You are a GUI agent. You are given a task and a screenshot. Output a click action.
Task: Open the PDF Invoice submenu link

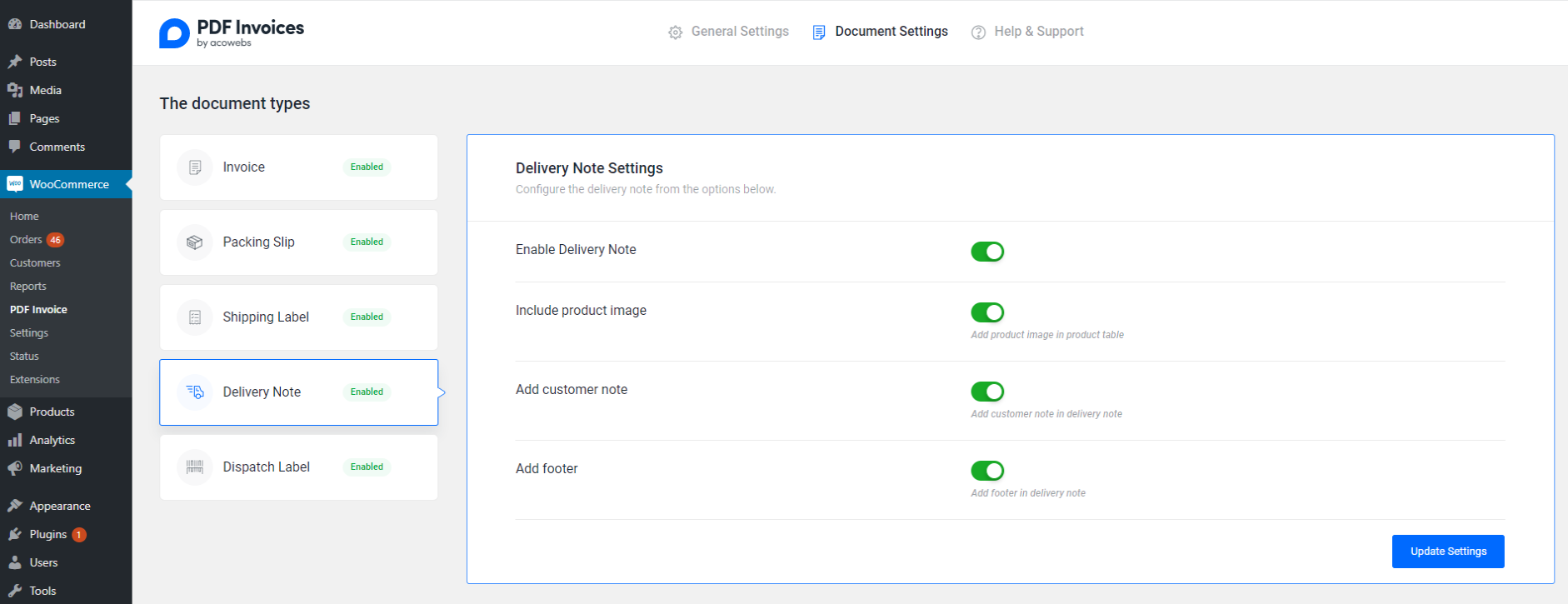tap(38, 309)
